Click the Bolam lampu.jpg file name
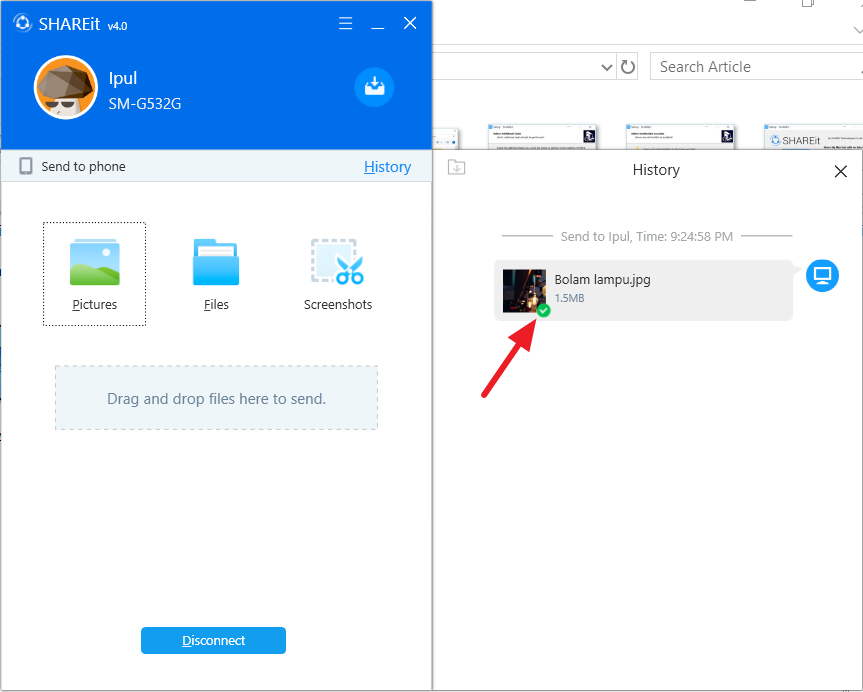This screenshot has height=692, width=863. point(603,280)
